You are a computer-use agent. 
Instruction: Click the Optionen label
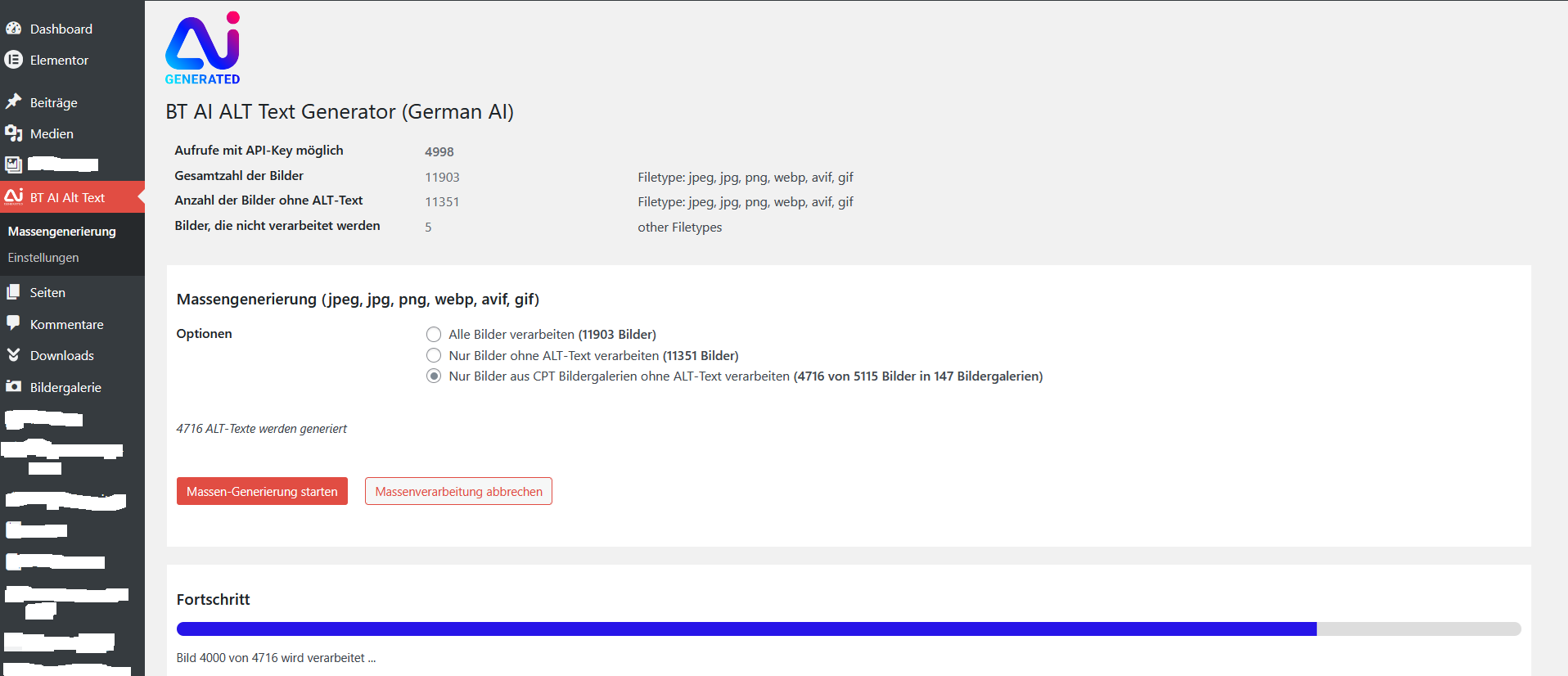(x=204, y=333)
